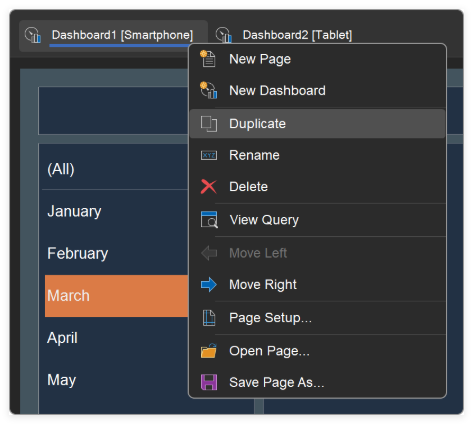Click the Duplicate overlapping squares icon
This screenshot has height=424, width=473.
209,124
